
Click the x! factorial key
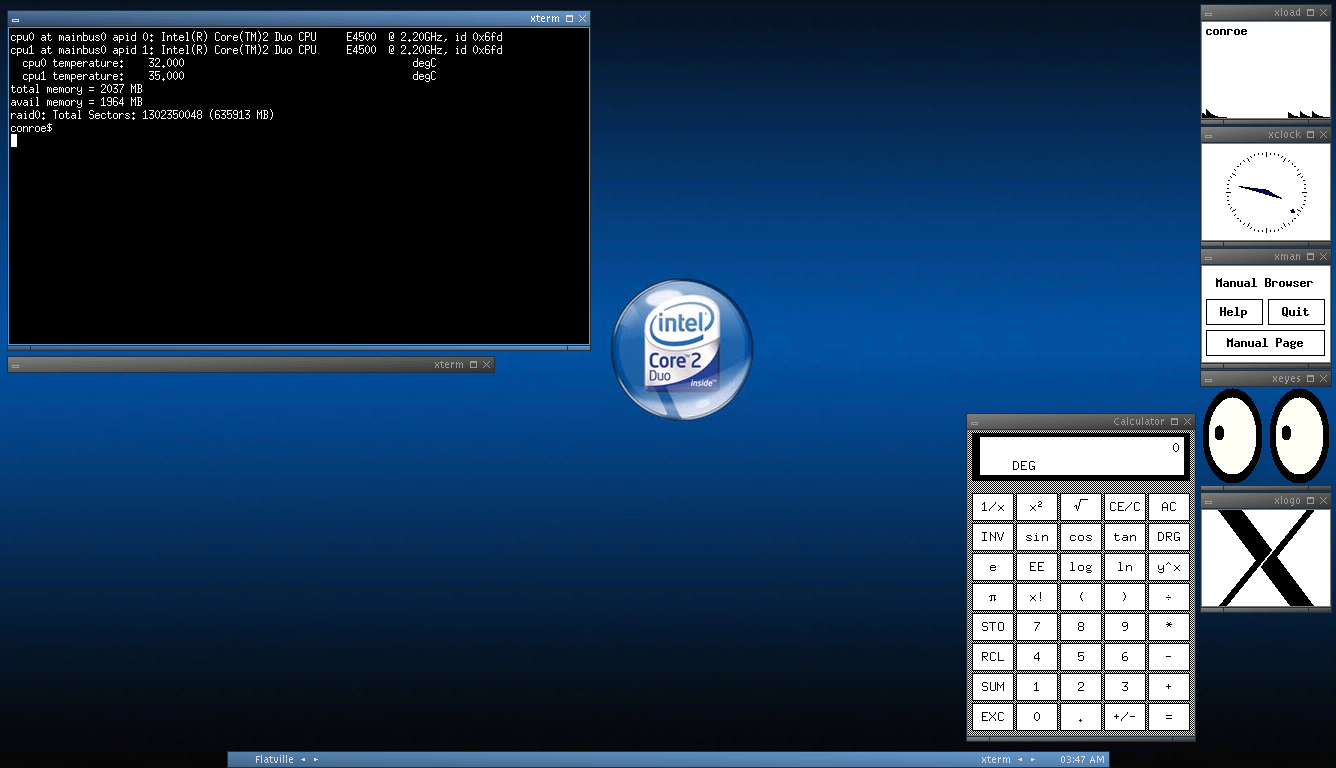(x=1037, y=597)
